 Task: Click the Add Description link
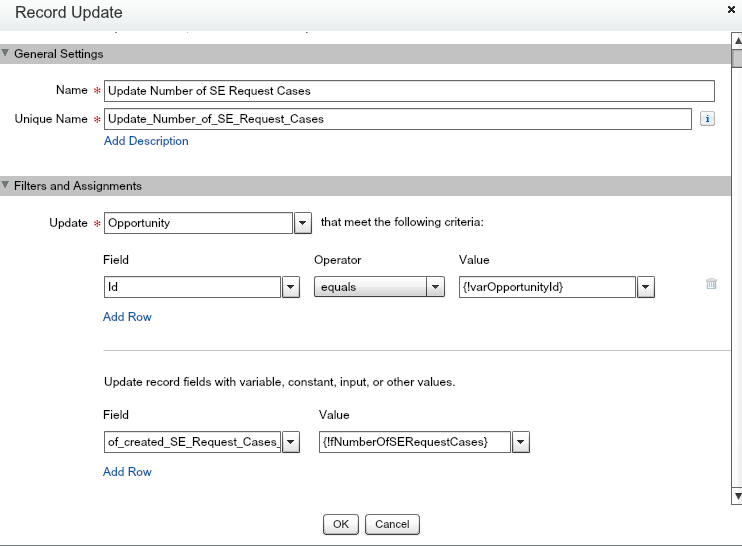[x=146, y=141]
